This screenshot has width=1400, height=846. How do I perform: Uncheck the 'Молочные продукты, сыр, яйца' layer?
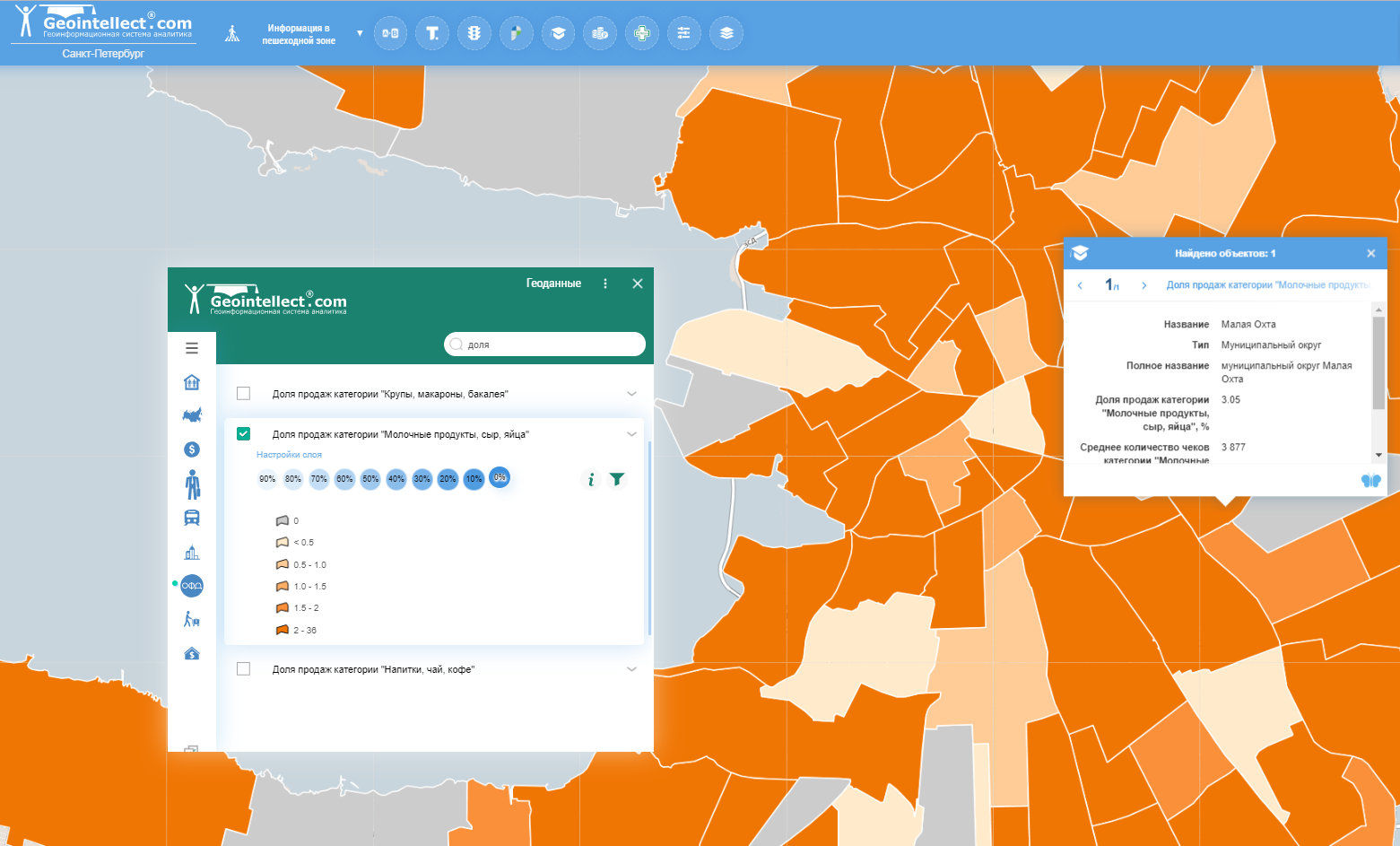coord(243,434)
